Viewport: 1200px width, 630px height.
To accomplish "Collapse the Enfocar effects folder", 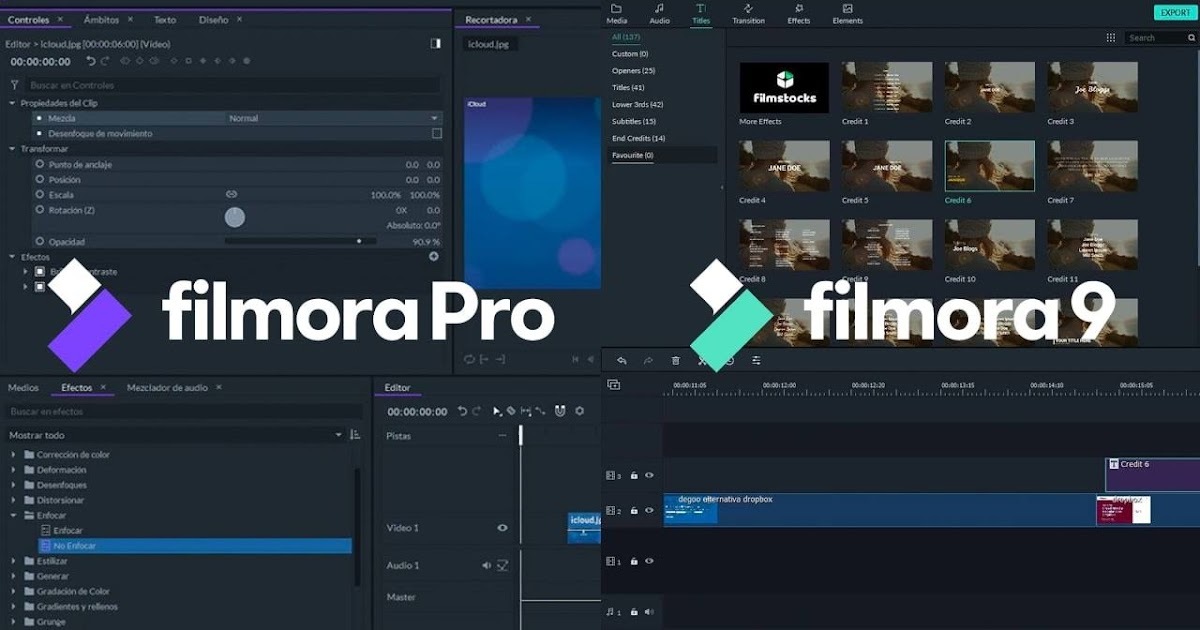I will click(15, 516).
